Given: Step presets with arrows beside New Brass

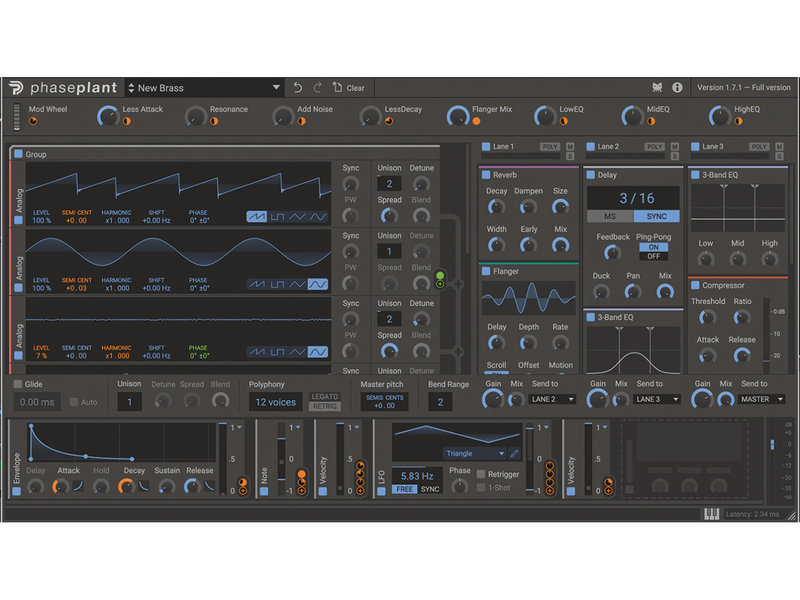Looking at the screenshot, I should click(131, 88).
